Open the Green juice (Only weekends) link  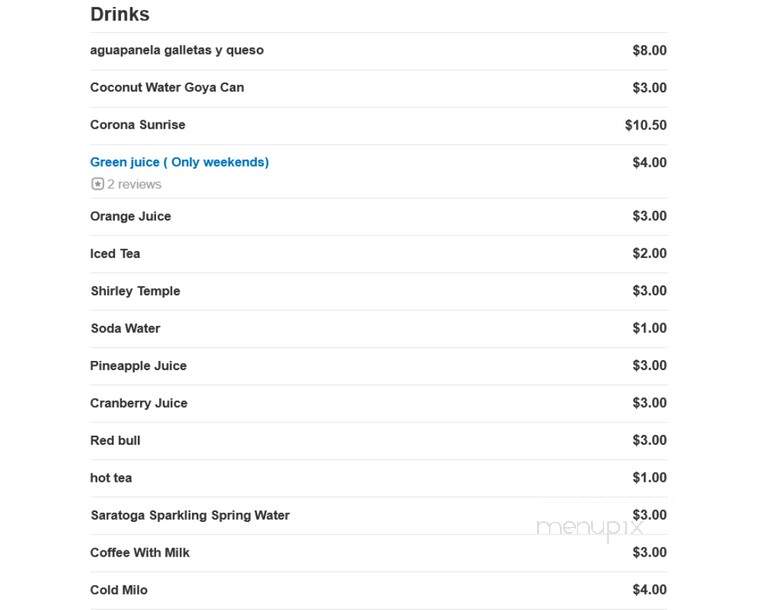[179, 162]
